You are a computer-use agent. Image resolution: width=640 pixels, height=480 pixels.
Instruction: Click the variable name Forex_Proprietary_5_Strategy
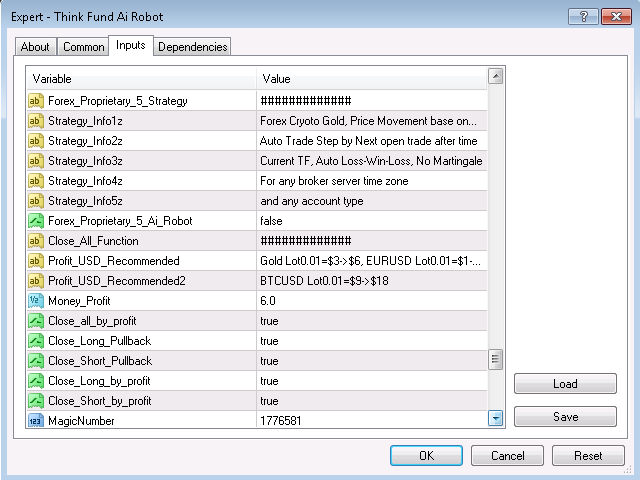[x=118, y=101]
